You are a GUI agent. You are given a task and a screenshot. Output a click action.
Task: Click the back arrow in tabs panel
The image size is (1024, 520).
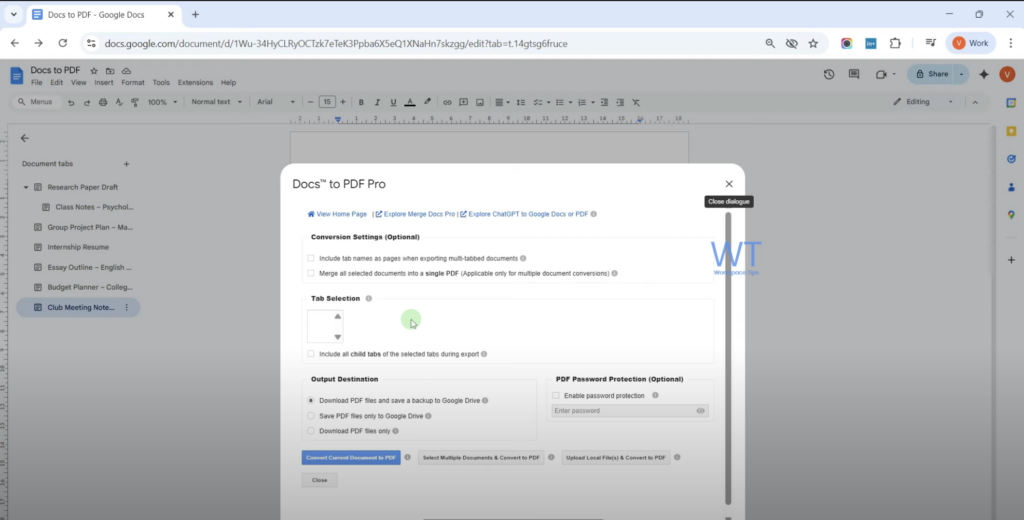pyautogui.click(x=25, y=138)
